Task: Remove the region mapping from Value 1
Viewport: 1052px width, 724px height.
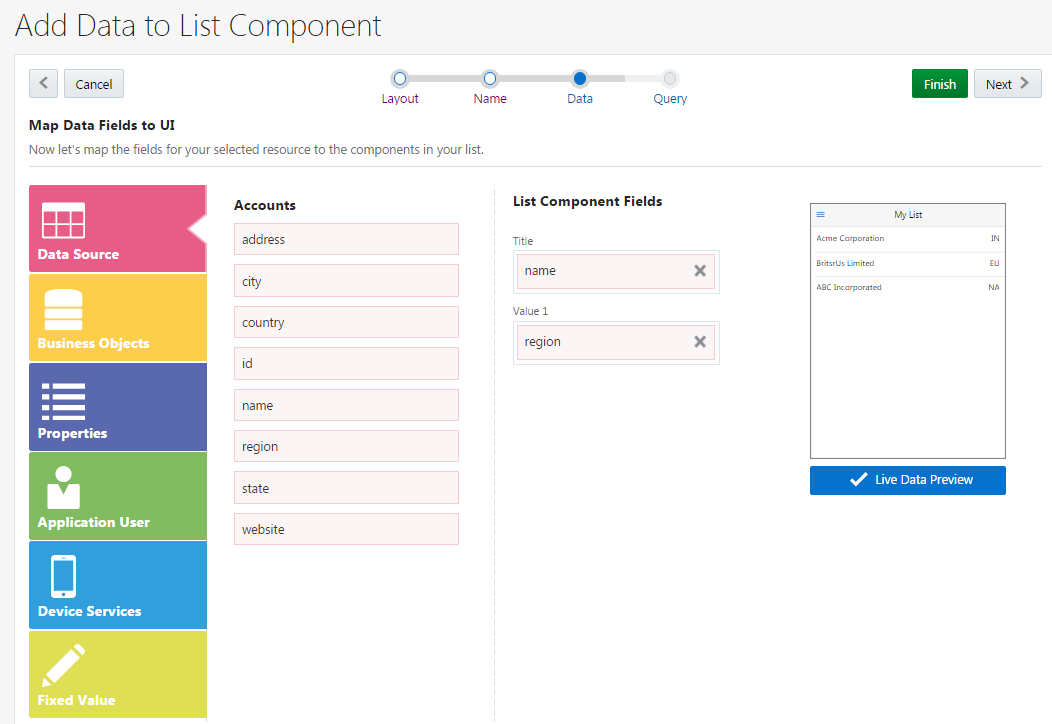Action: [x=700, y=342]
